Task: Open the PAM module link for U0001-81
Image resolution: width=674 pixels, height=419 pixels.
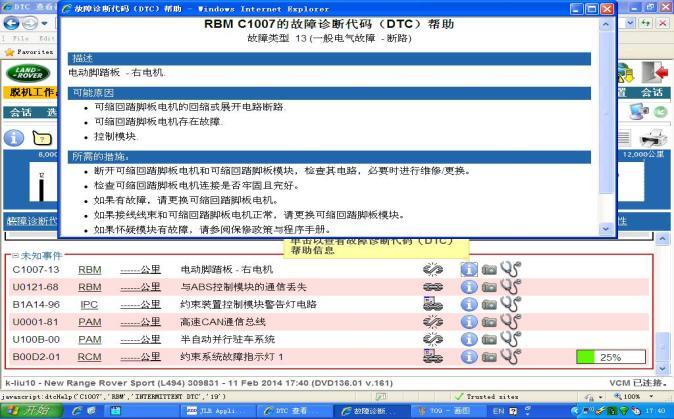Action: coord(89,322)
